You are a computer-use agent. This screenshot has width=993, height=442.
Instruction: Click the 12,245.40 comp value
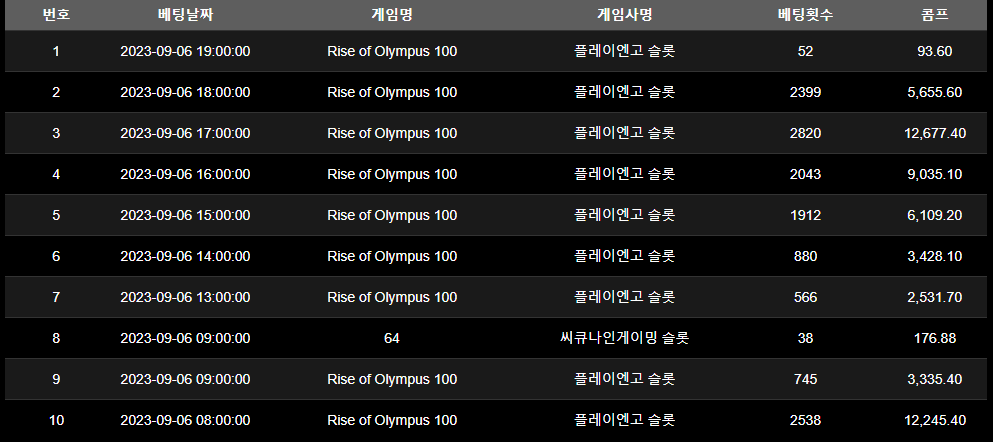[935, 420]
